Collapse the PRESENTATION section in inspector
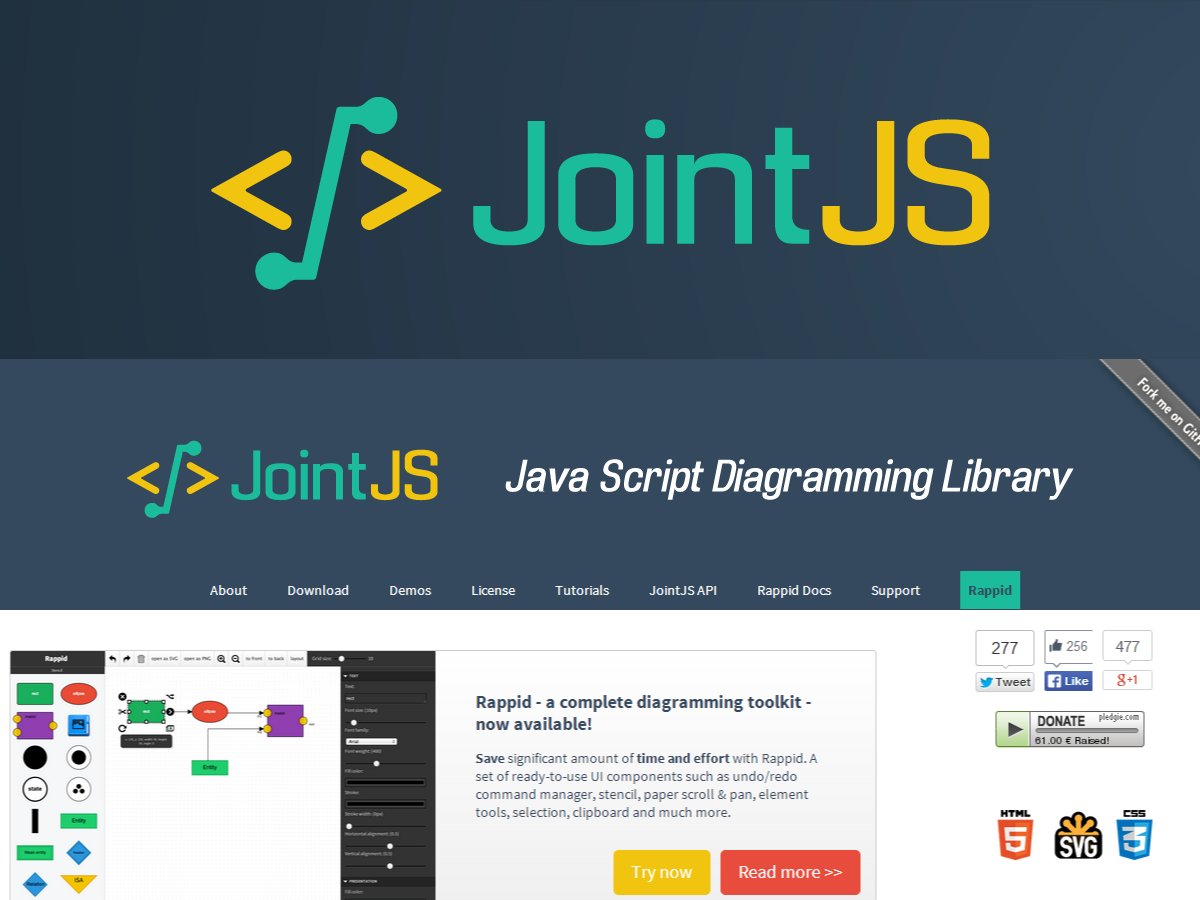 388,881
